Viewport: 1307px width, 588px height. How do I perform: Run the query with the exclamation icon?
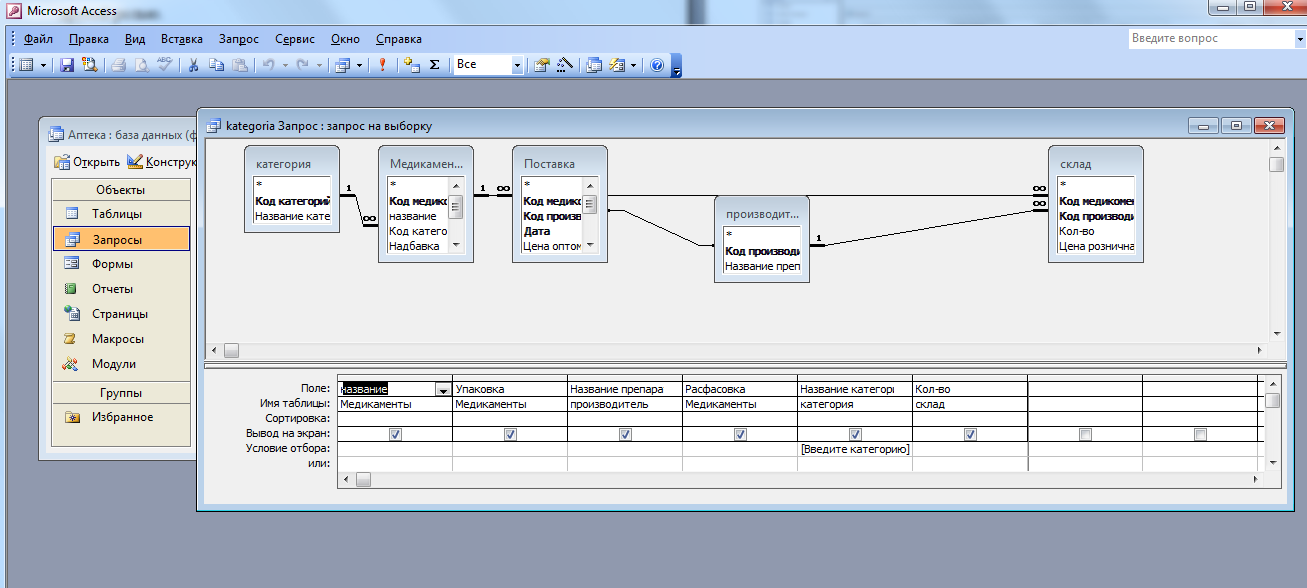(383, 64)
